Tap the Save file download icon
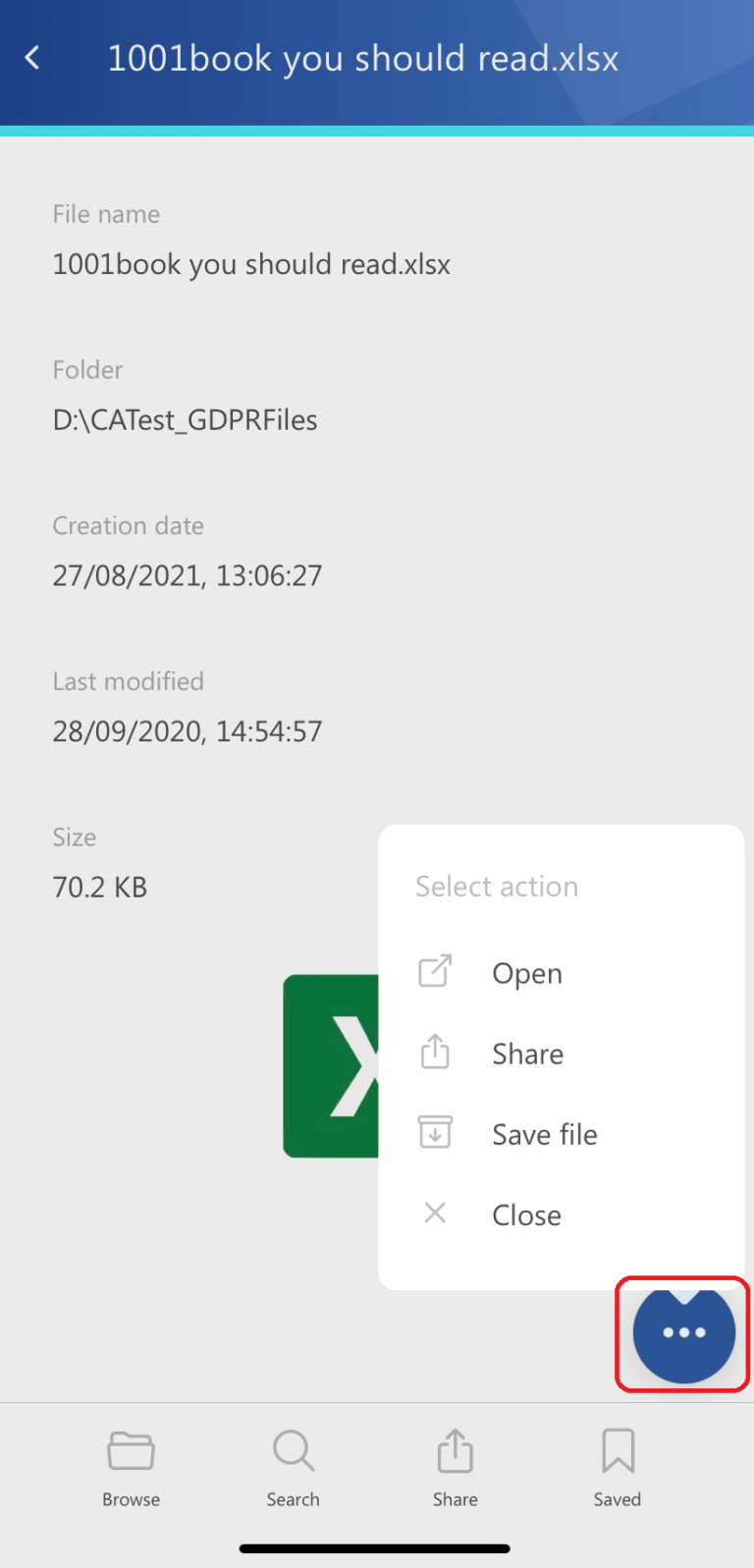This screenshot has height=1568, width=754. pyautogui.click(x=435, y=1132)
